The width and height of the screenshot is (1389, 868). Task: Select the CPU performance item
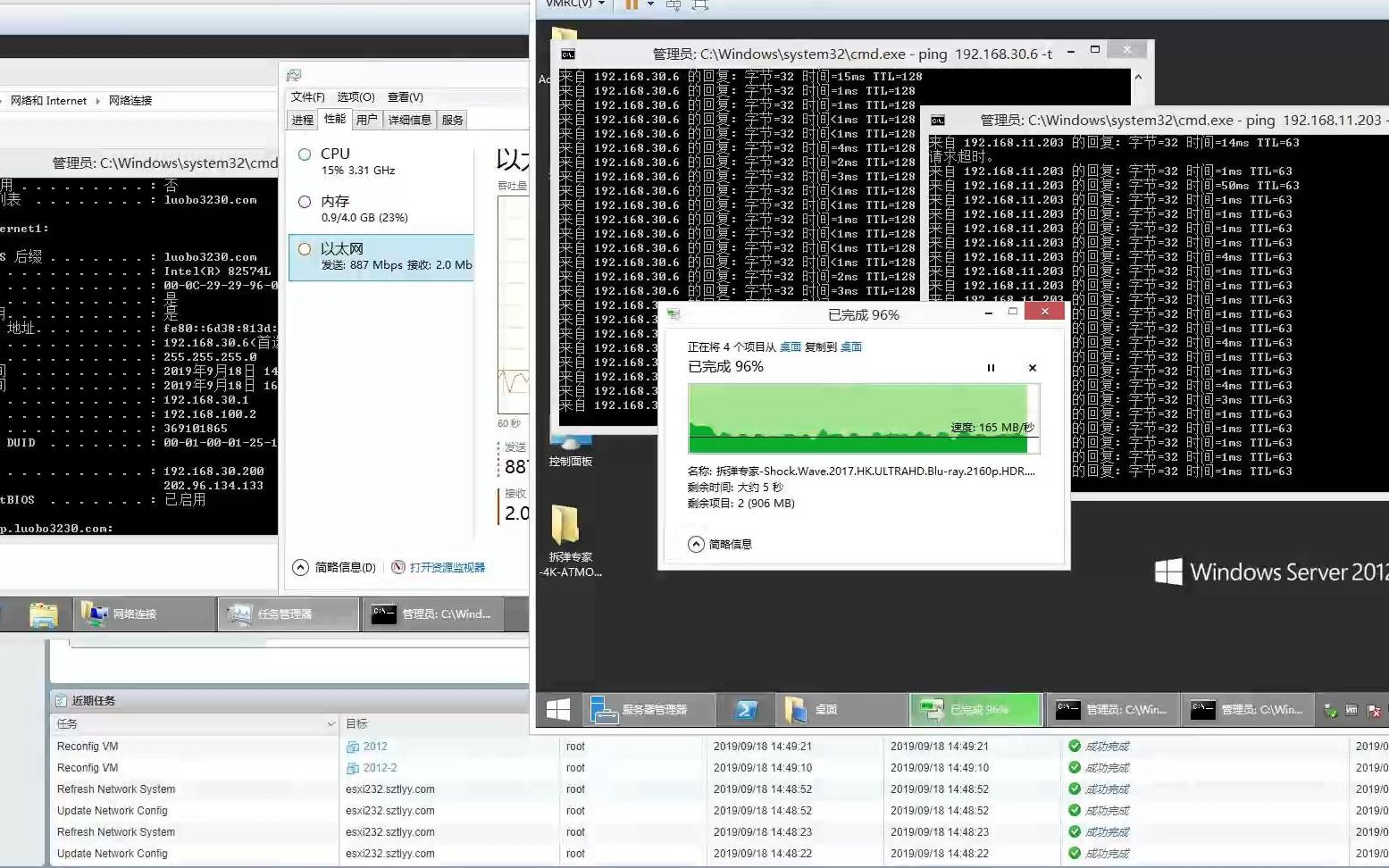click(x=381, y=162)
